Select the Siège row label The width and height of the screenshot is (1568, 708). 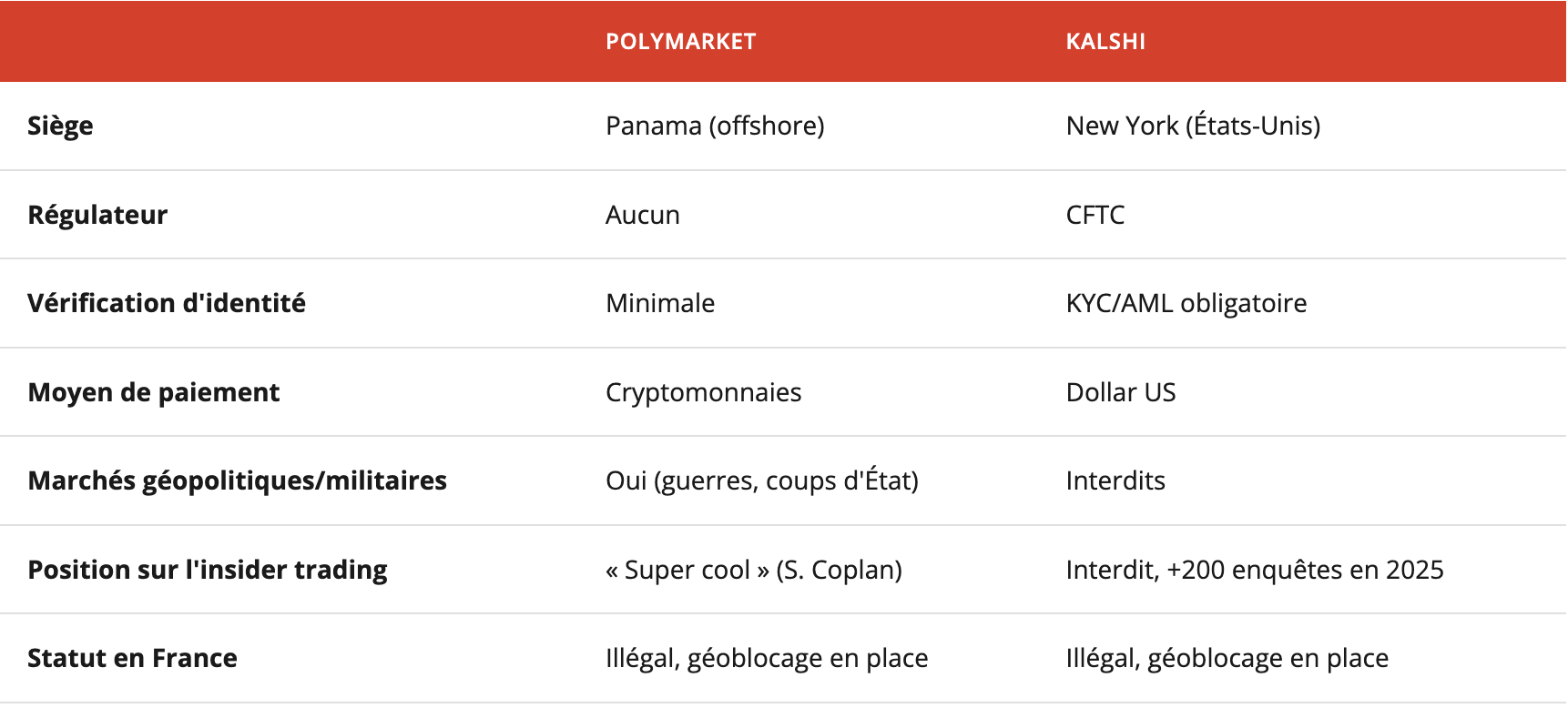coord(60,126)
